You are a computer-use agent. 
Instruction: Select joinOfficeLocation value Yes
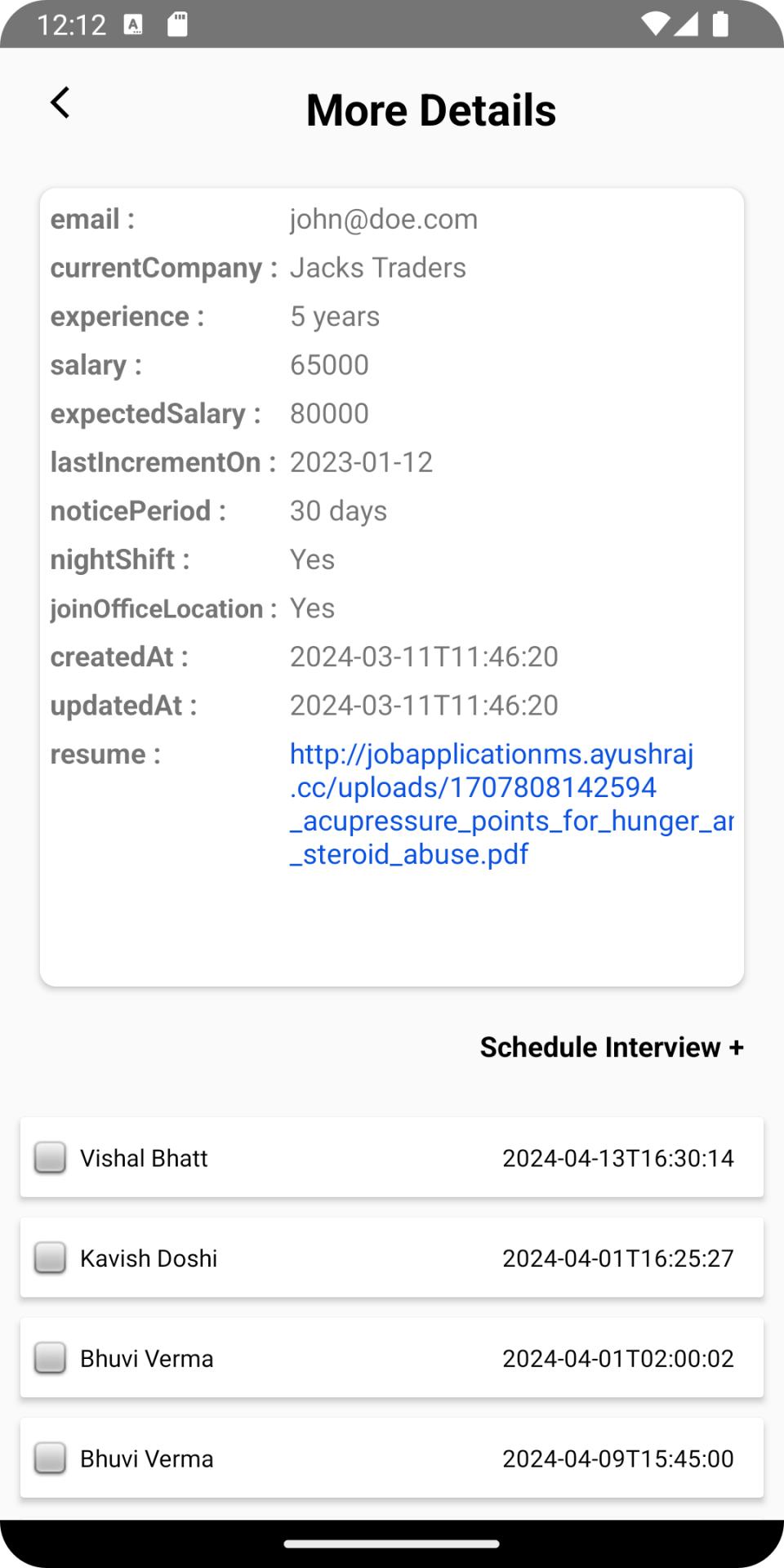click(x=312, y=608)
